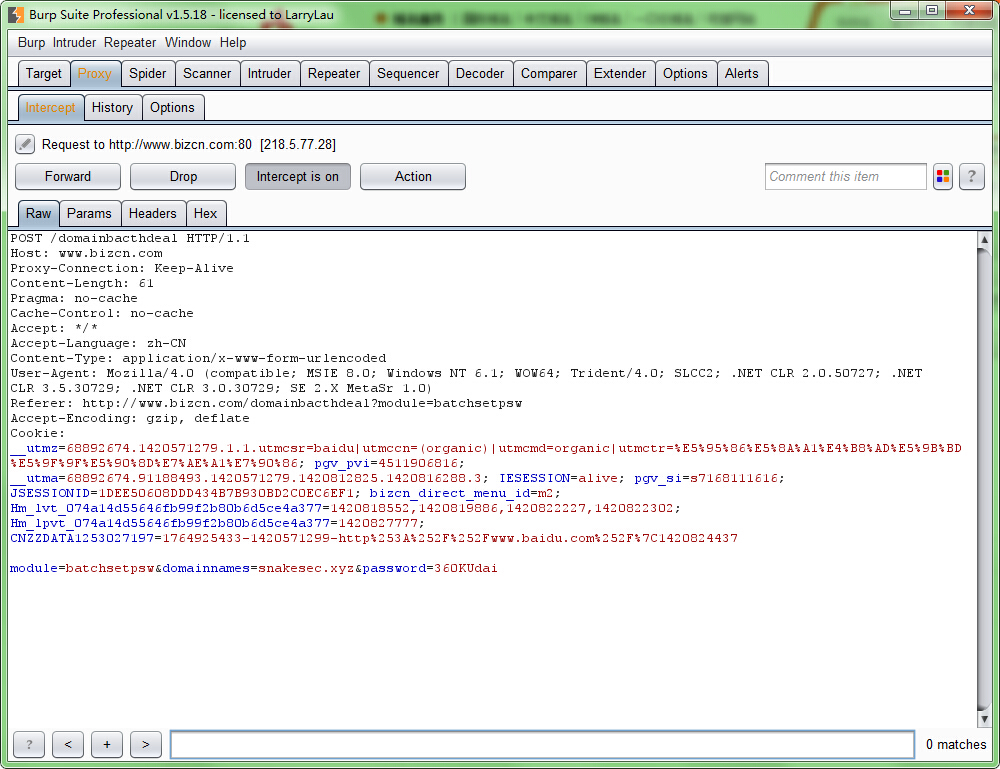Screen dimensions: 1000x769
Task: Open the highlight color picker icon
Action: (x=943, y=177)
